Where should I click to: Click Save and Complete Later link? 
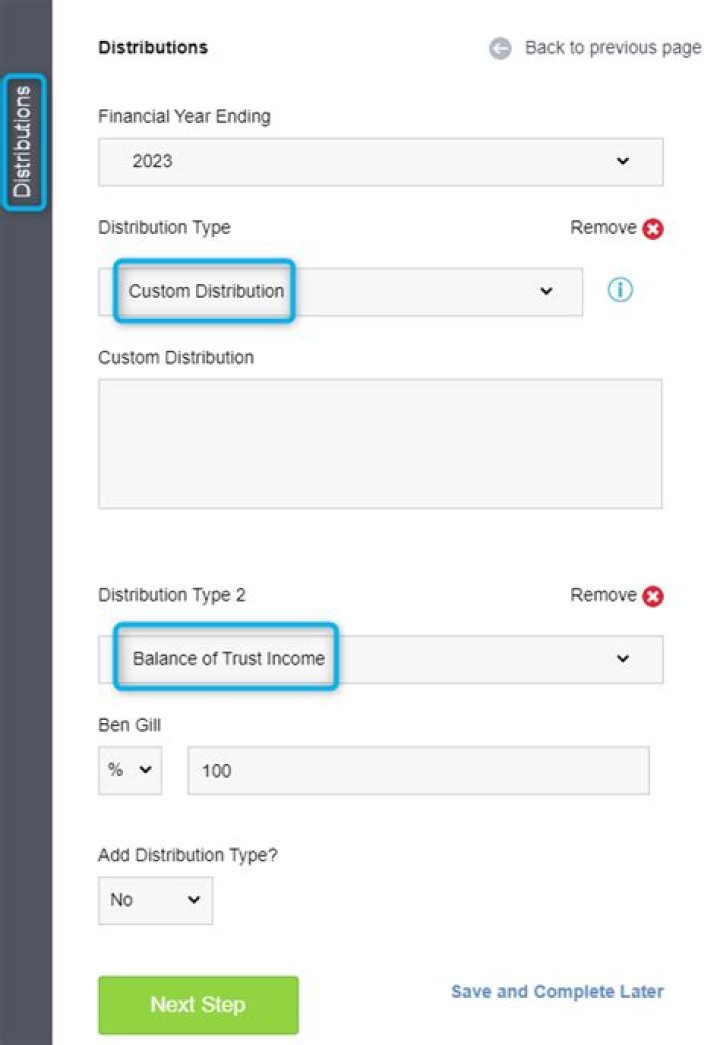tap(557, 992)
